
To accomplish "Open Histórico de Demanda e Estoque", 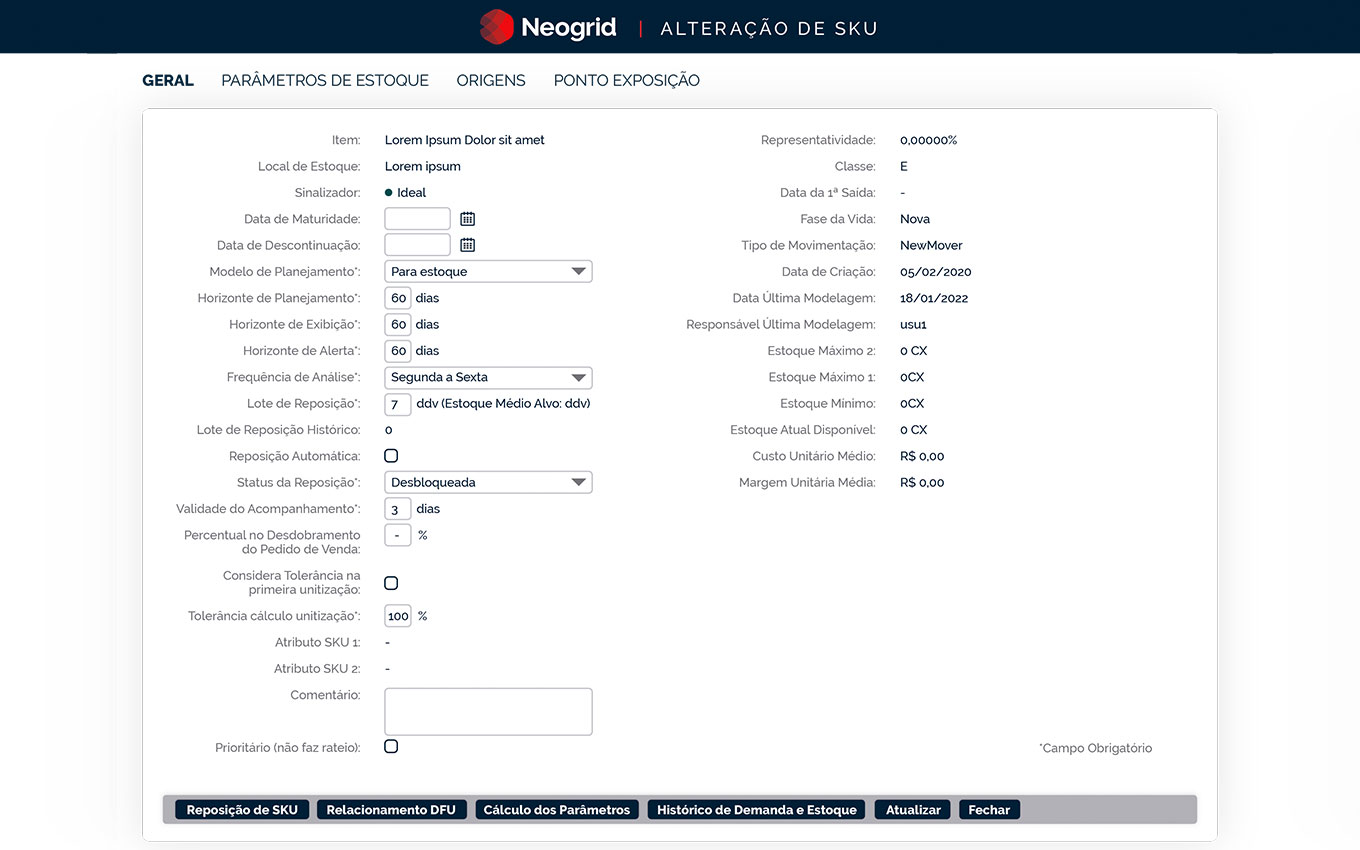I will tap(756, 810).
